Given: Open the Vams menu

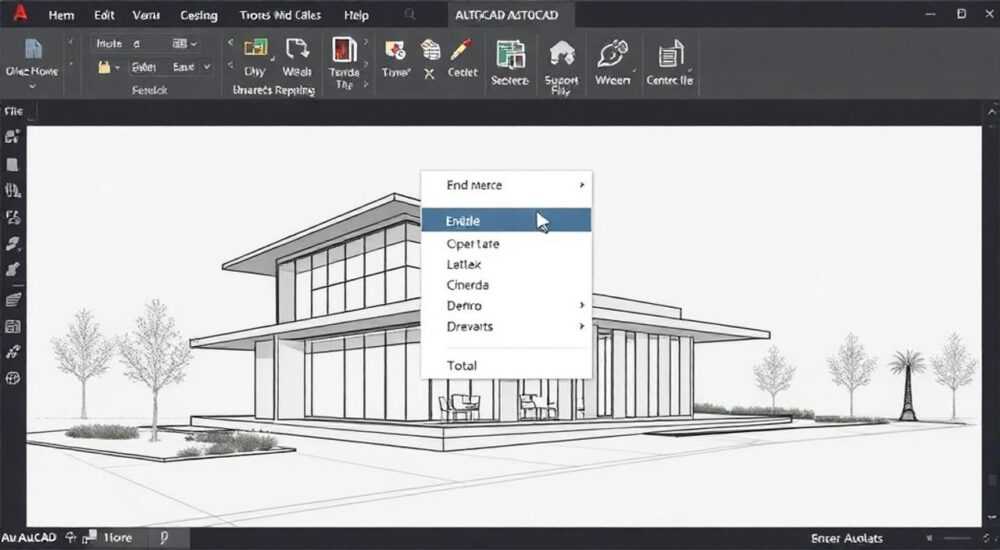Looking at the screenshot, I should 146,15.
